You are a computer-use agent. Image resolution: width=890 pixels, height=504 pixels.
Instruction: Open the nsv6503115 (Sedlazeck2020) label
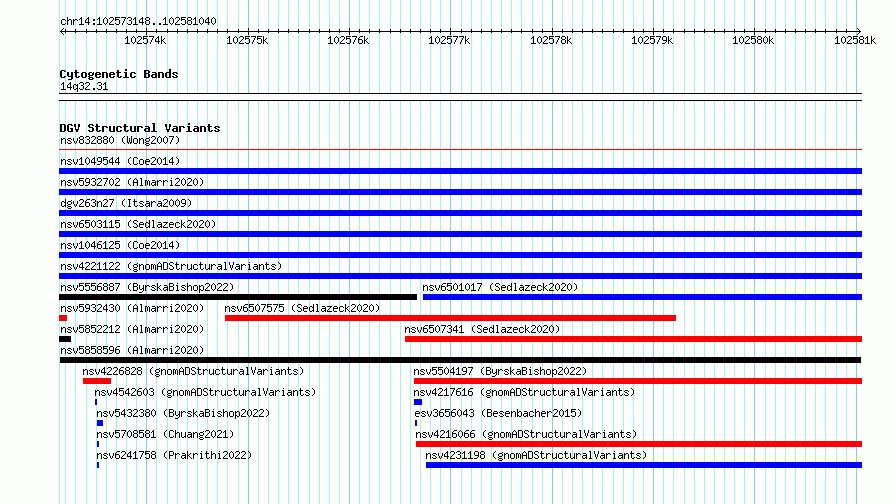138,224
